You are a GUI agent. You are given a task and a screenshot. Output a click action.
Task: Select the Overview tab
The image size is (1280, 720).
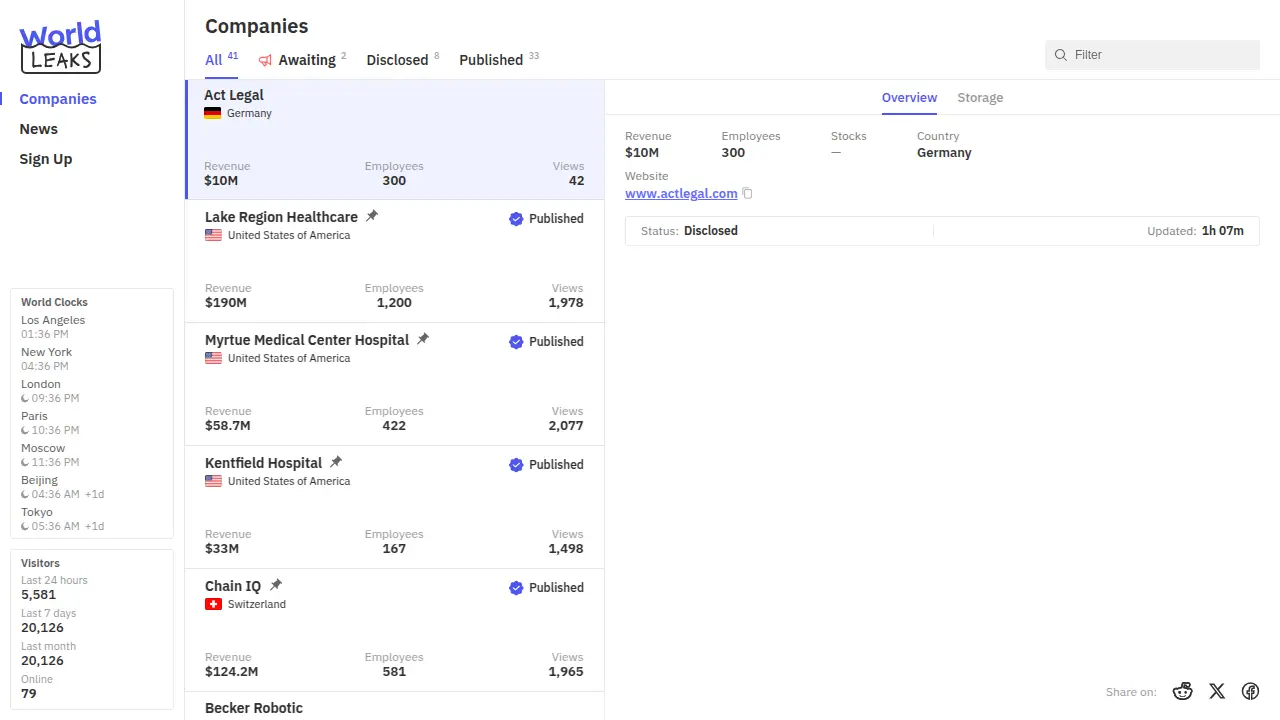(909, 98)
